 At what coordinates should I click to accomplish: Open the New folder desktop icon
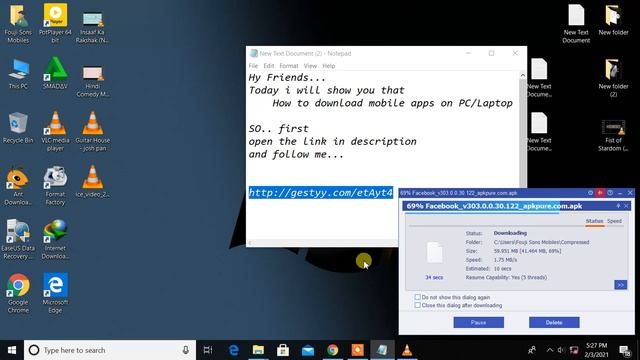click(613, 20)
